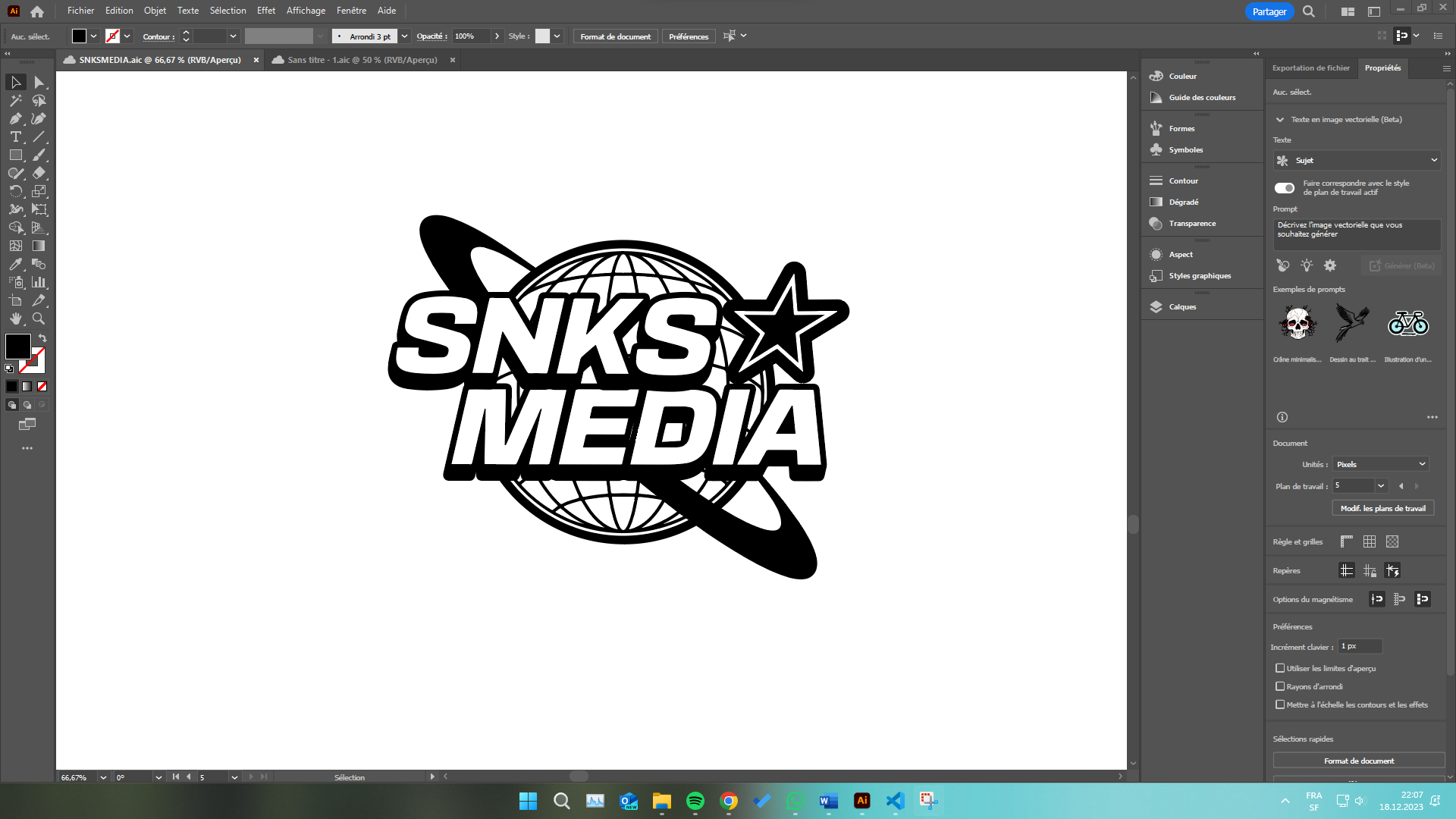Viewport: 1456px width, 819px height.
Task: Open the Effet menu
Action: pos(266,11)
